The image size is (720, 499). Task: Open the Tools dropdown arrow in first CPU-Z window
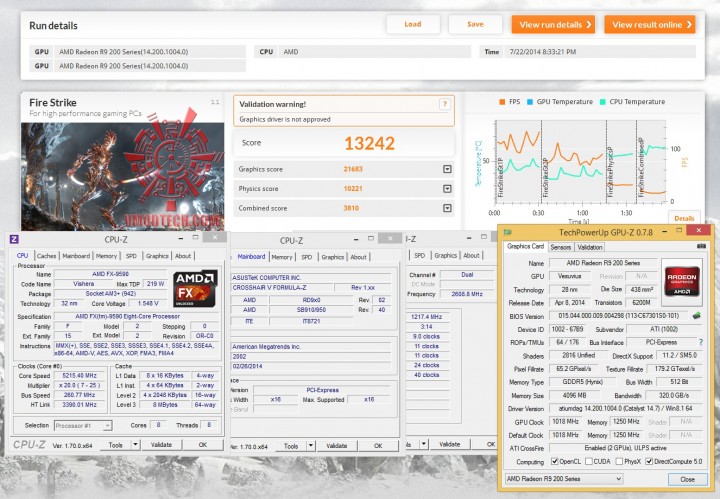pos(135,444)
